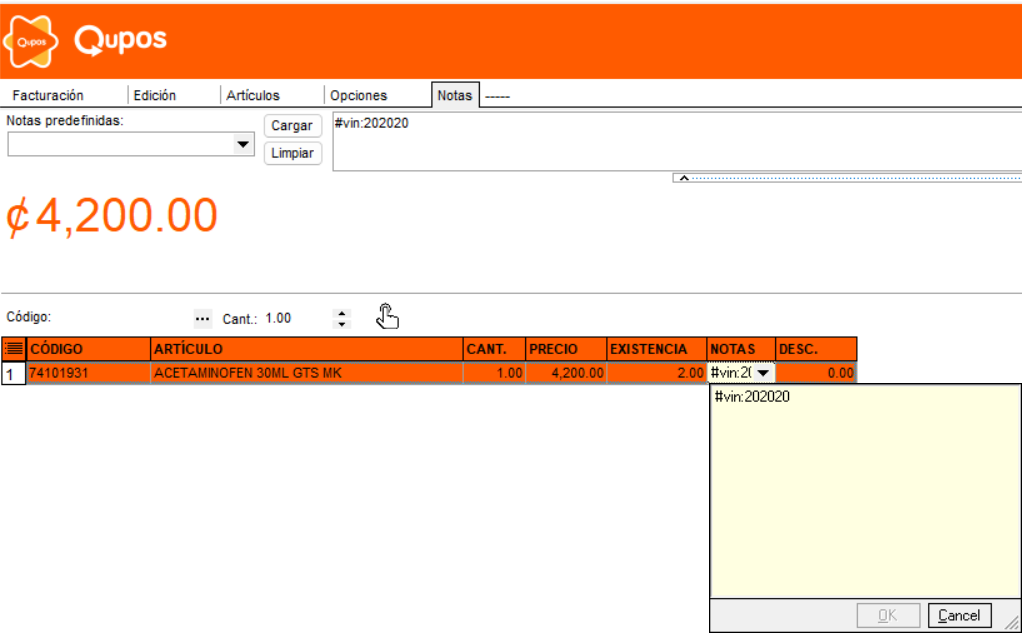Expand the NOTAS cell dropdown arrow
1022x635 pixels.
(763, 373)
